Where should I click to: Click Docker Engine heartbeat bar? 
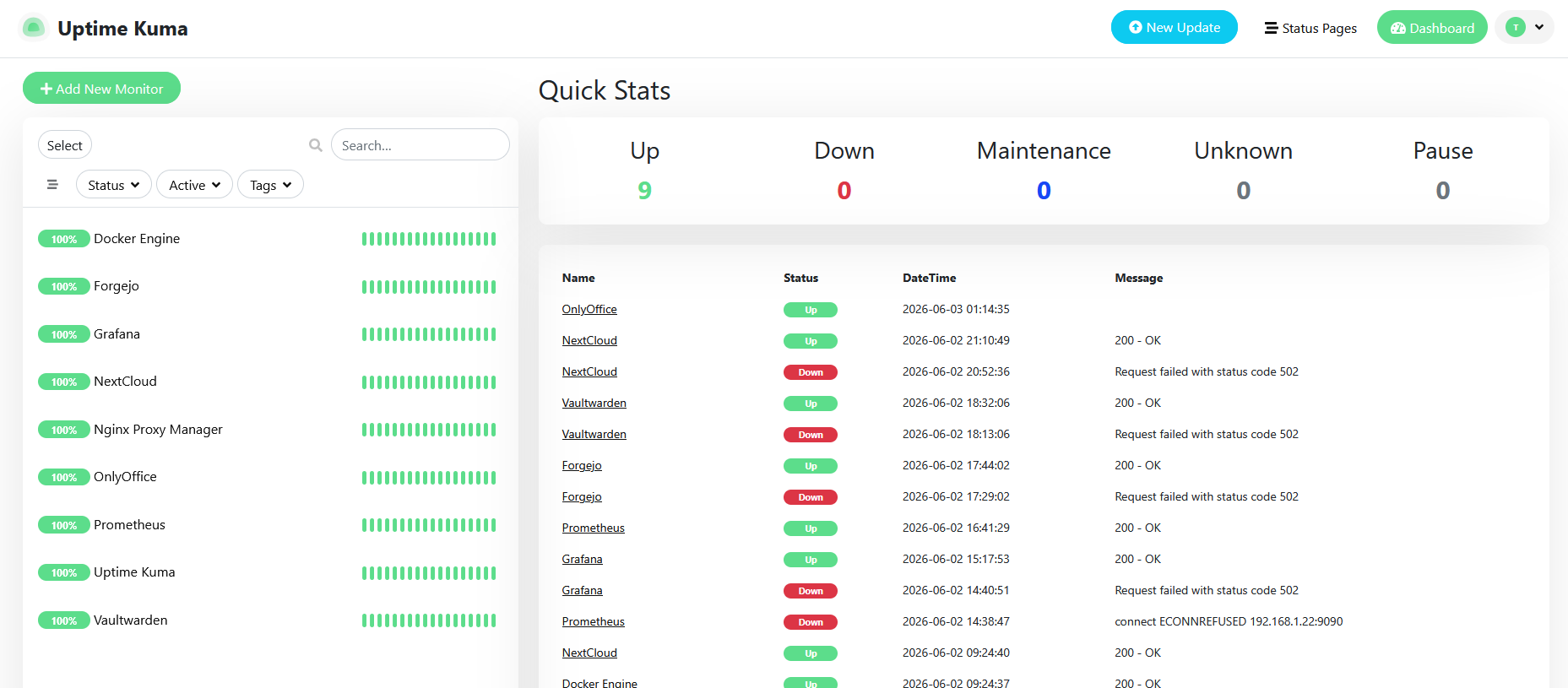coord(429,239)
